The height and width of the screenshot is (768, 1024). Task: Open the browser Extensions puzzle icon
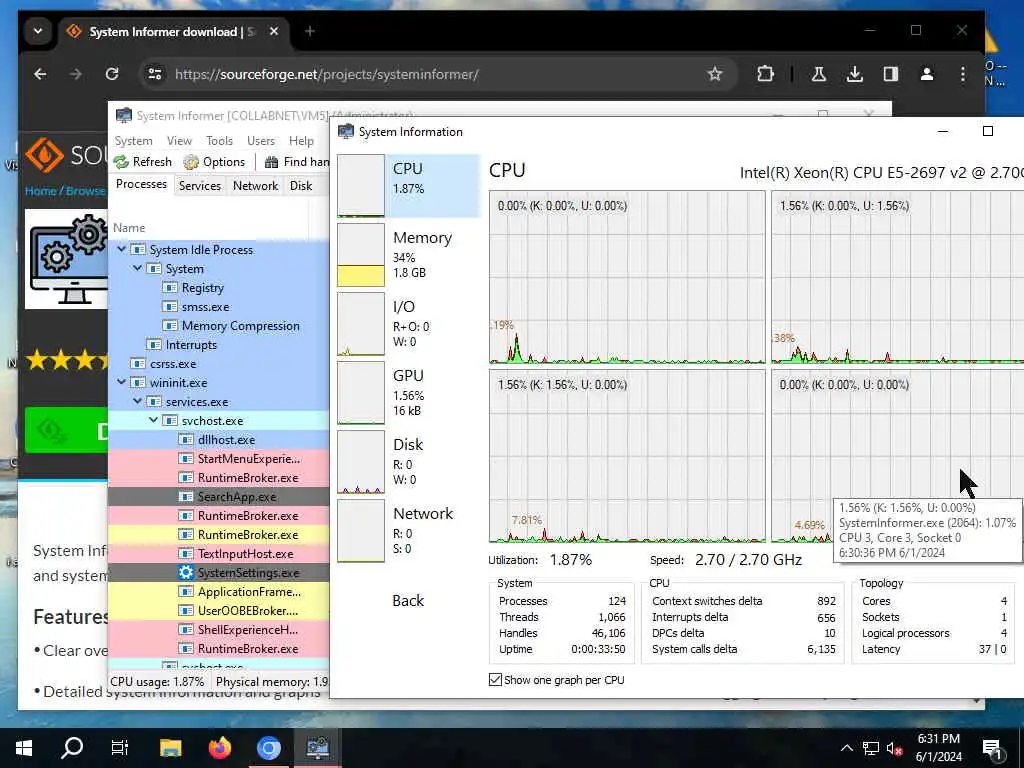pos(765,74)
